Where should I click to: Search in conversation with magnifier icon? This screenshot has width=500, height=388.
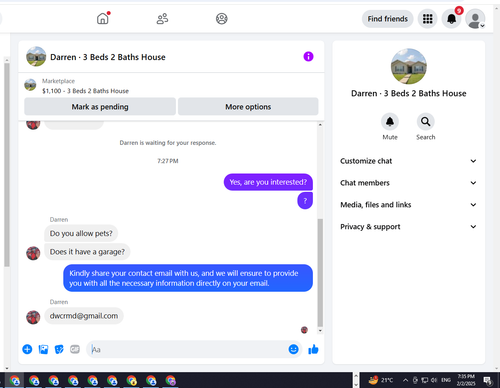[426, 122]
